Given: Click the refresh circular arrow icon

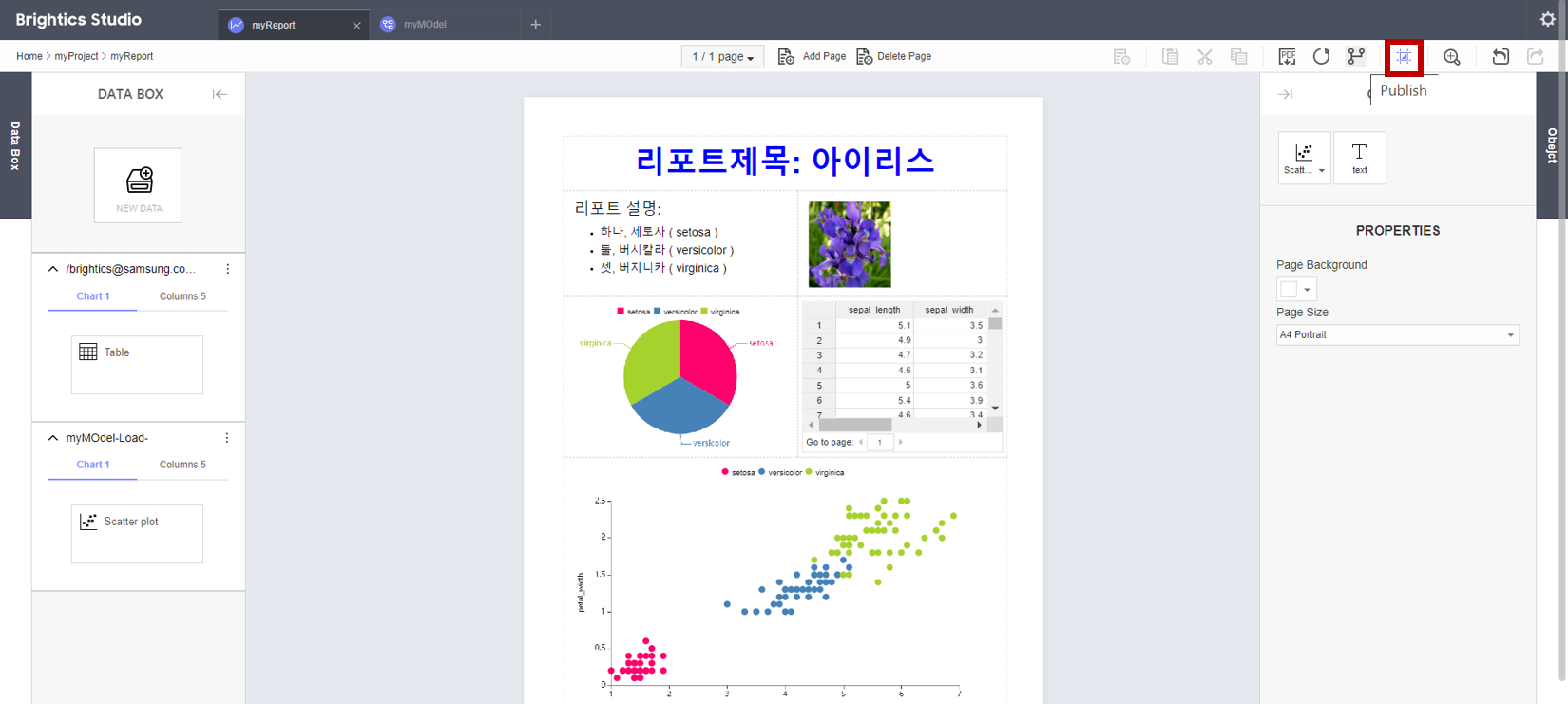Looking at the screenshot, I should tap(1321, 57).
